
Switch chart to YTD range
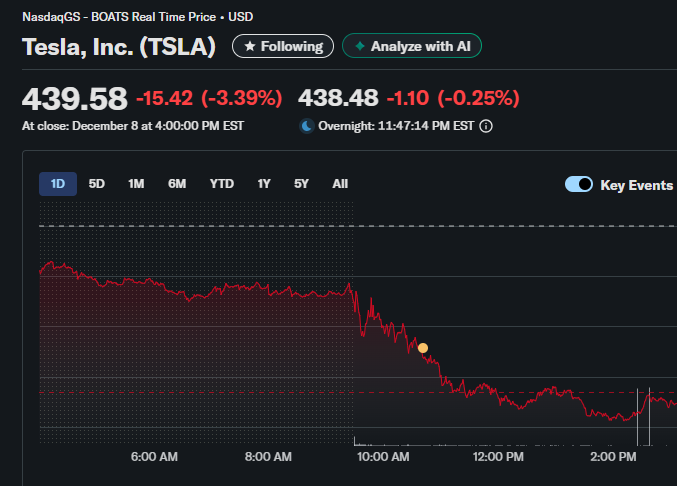point(221,184)
